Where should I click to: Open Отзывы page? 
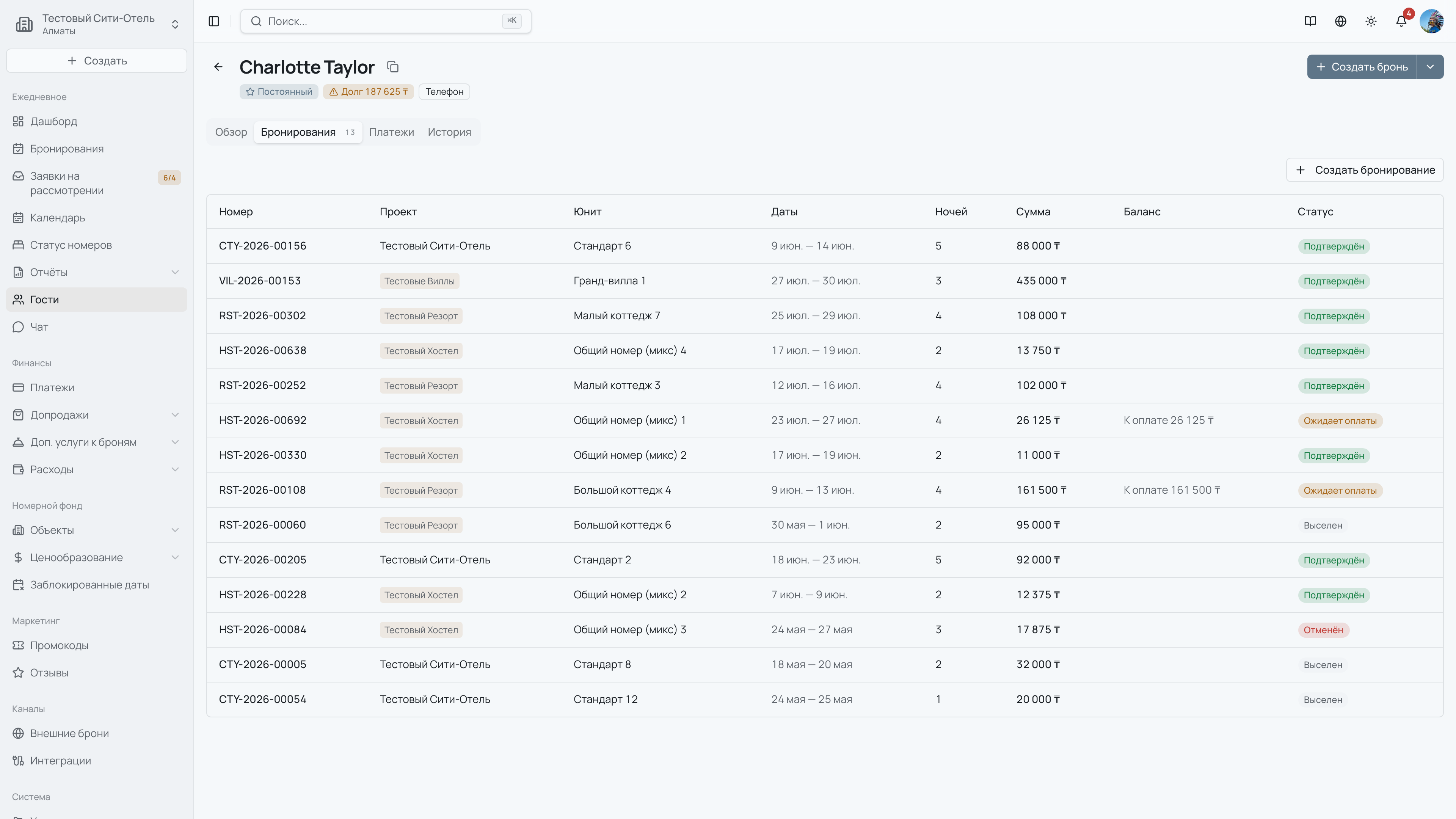[97, 673]
